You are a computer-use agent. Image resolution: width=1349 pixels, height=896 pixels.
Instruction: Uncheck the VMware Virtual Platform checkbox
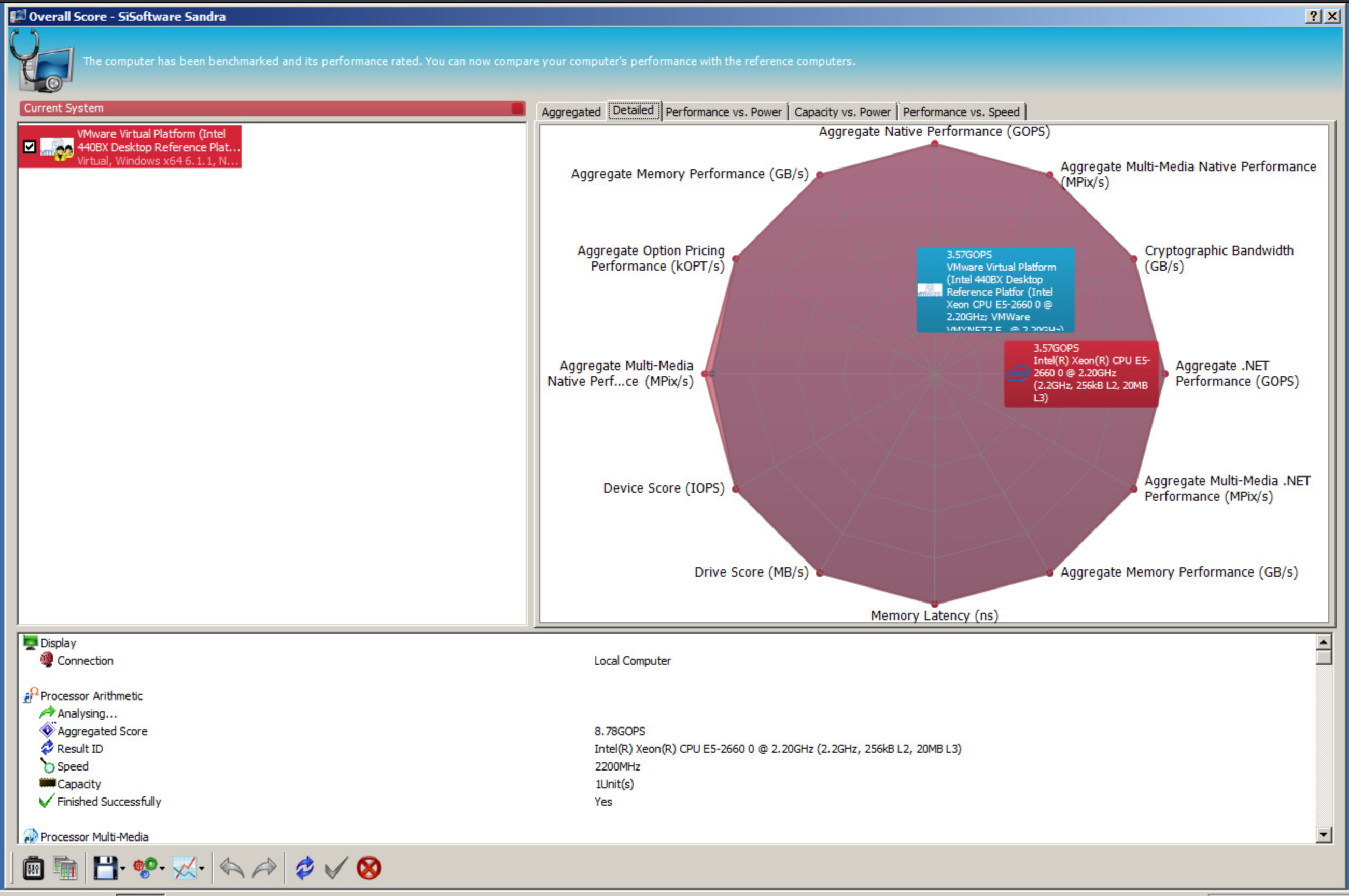30,147
